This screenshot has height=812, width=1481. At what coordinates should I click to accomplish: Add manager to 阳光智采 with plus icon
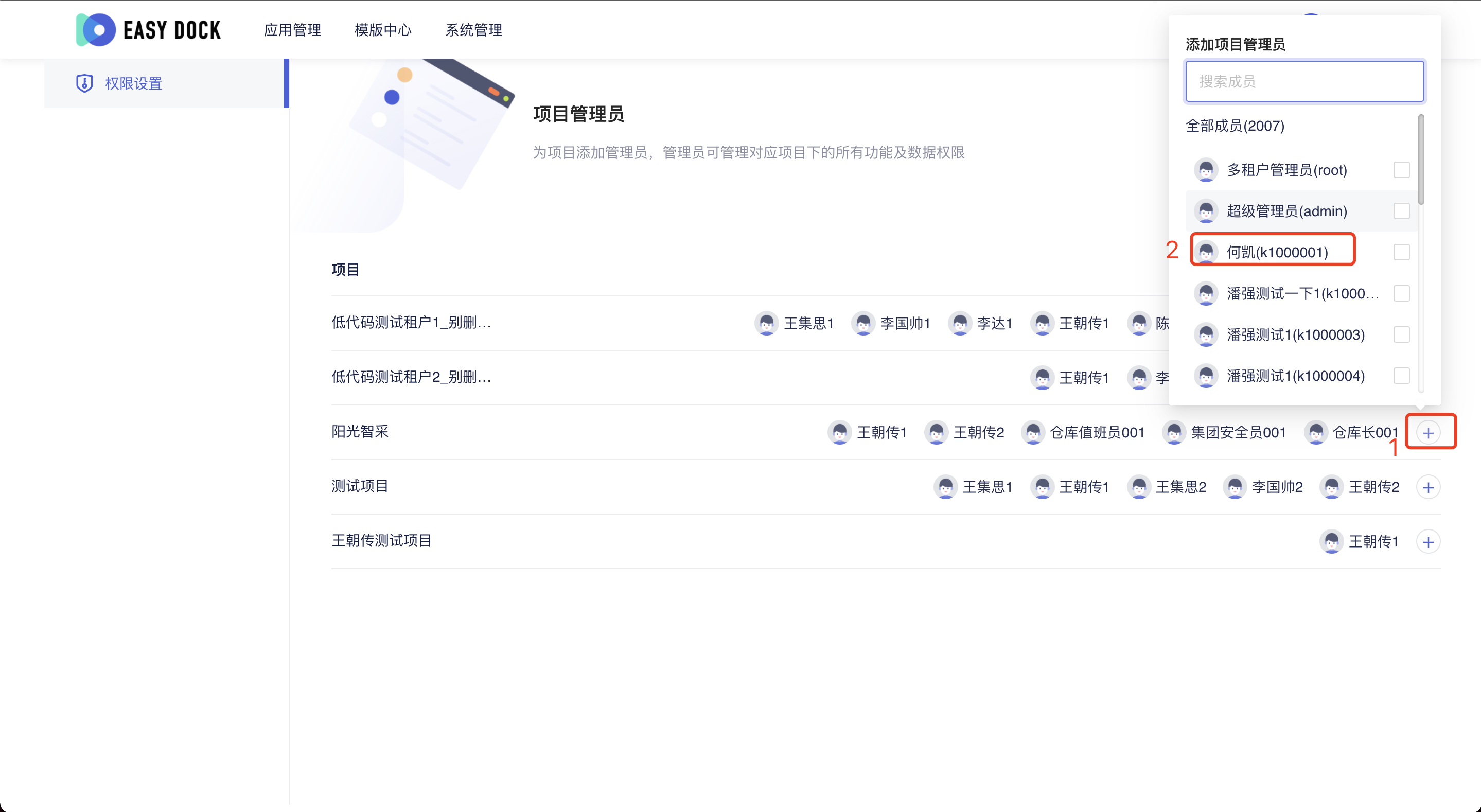click(1428, 432)
